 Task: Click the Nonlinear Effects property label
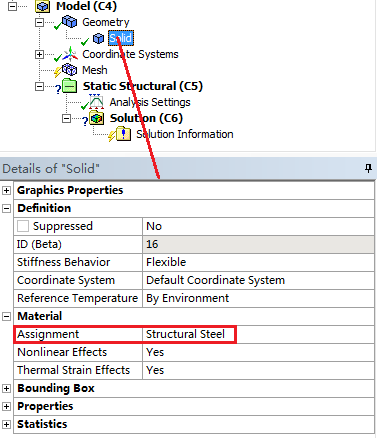coord(62,352)
